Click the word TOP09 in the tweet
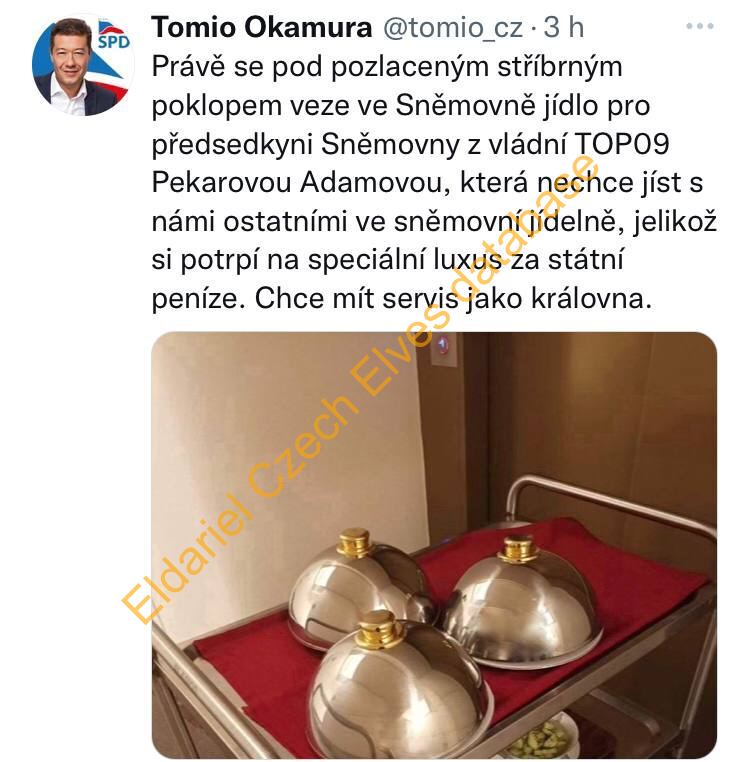The image size is (733, 762). coord(623,144)
